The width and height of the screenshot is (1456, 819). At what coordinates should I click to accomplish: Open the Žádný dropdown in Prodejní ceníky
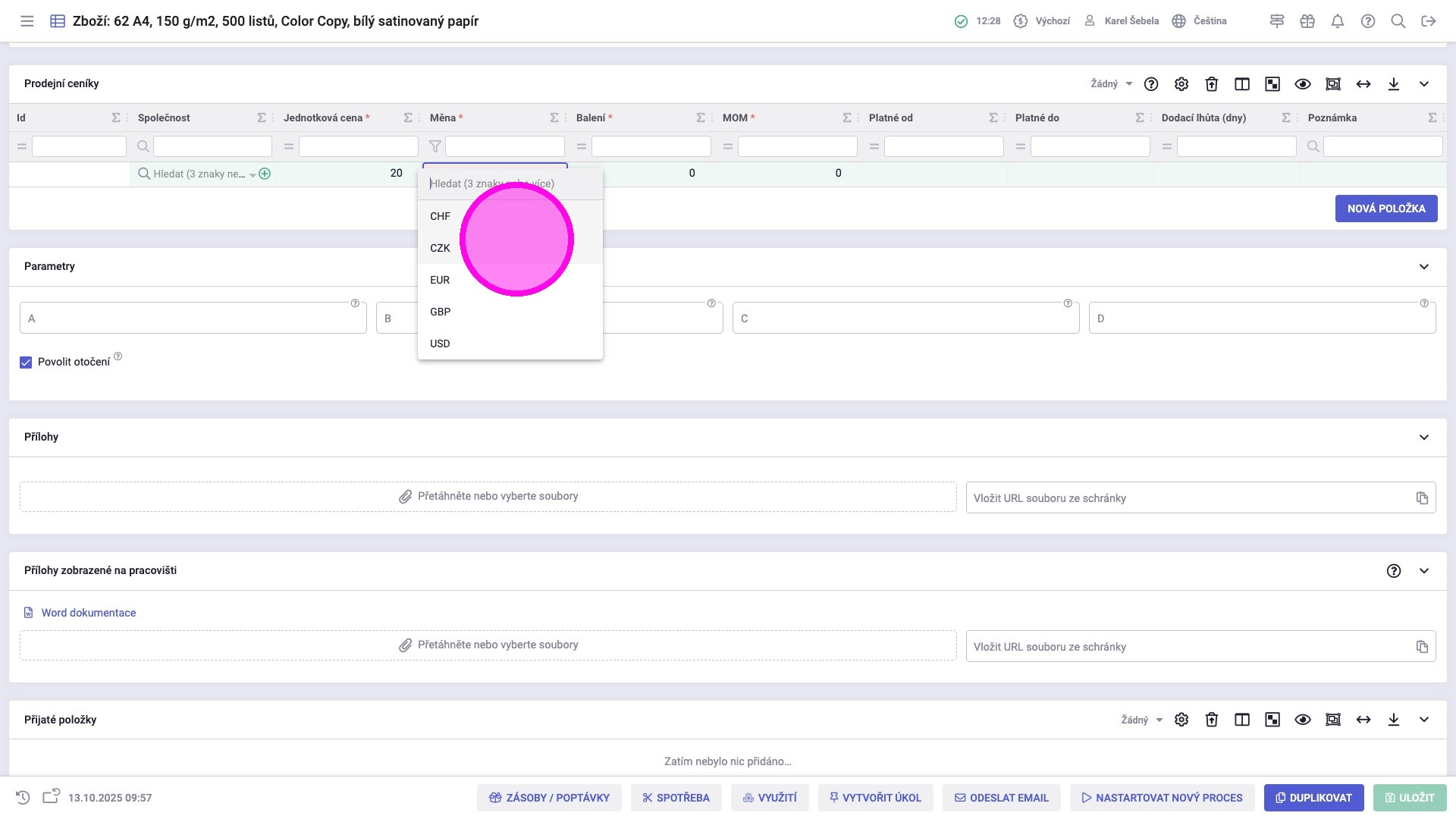click(x=1112, y=84)
